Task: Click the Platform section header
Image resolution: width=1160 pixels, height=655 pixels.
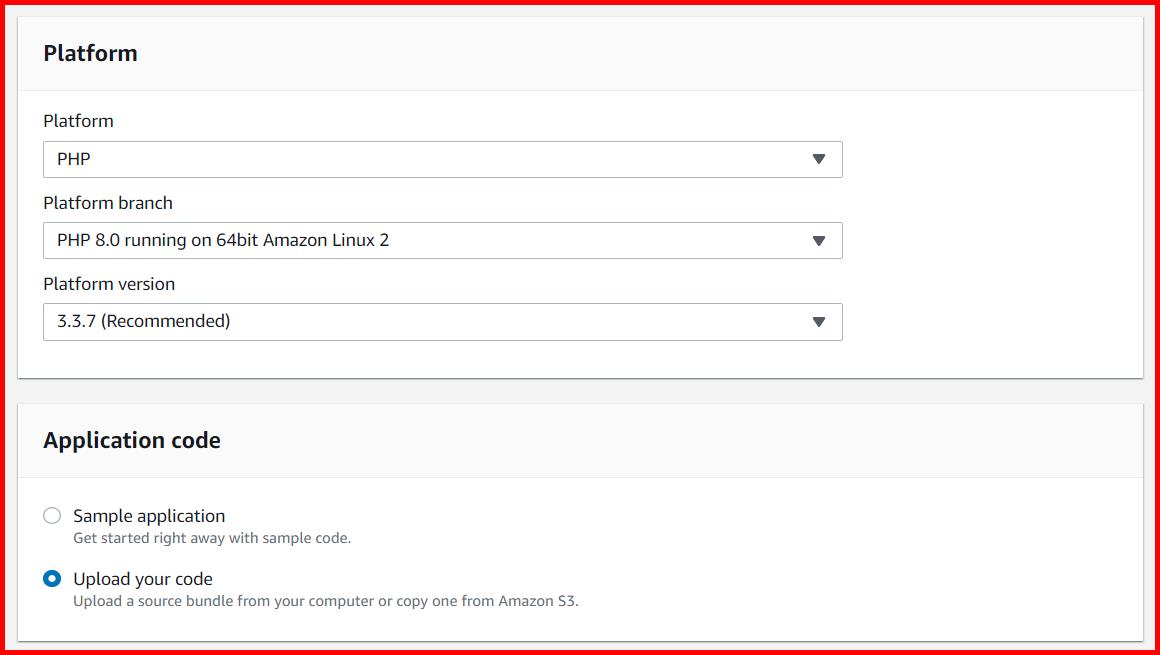Action: [x=90, y=53]
